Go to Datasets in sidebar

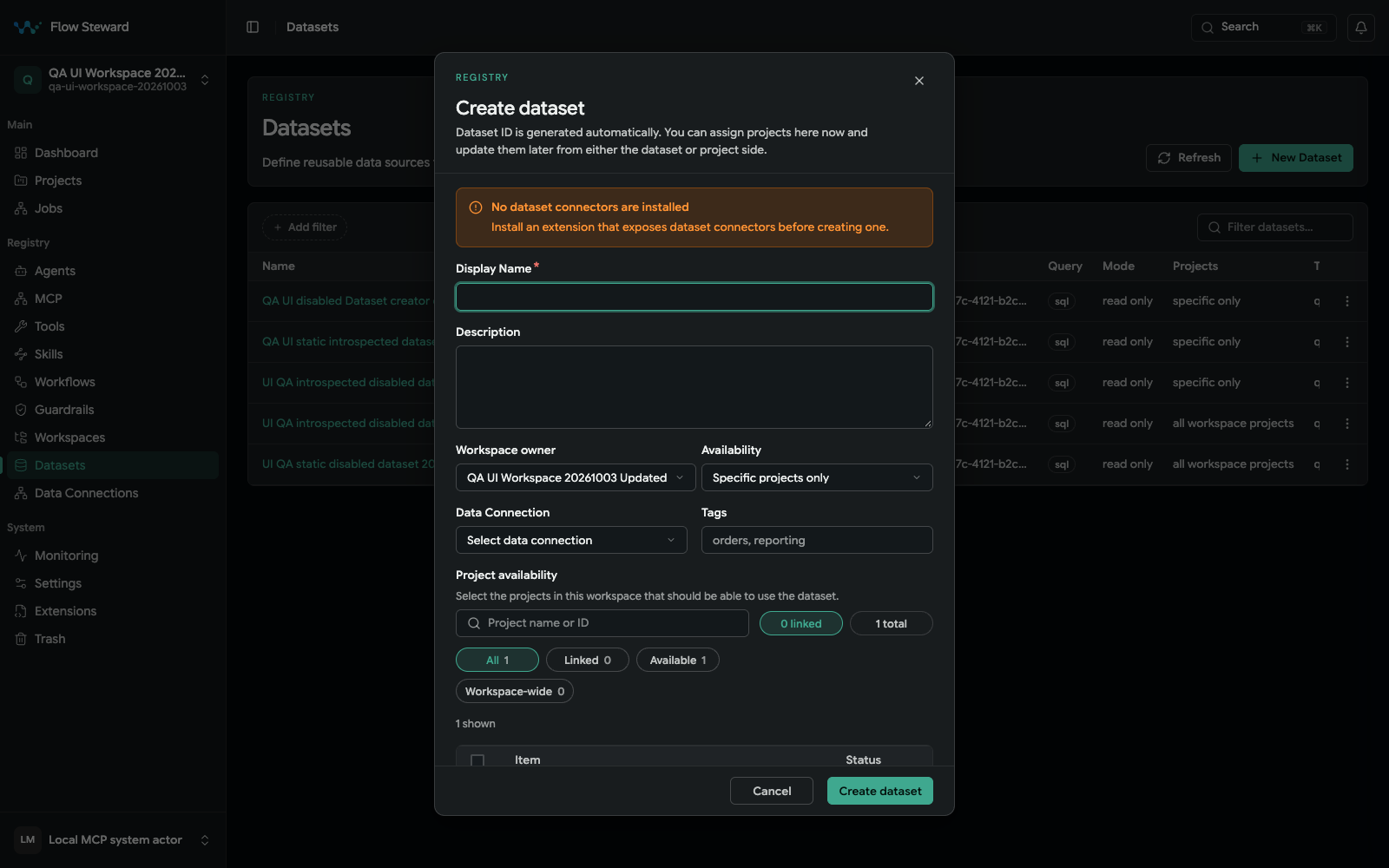pyautogui.click(x=113, y=465)
